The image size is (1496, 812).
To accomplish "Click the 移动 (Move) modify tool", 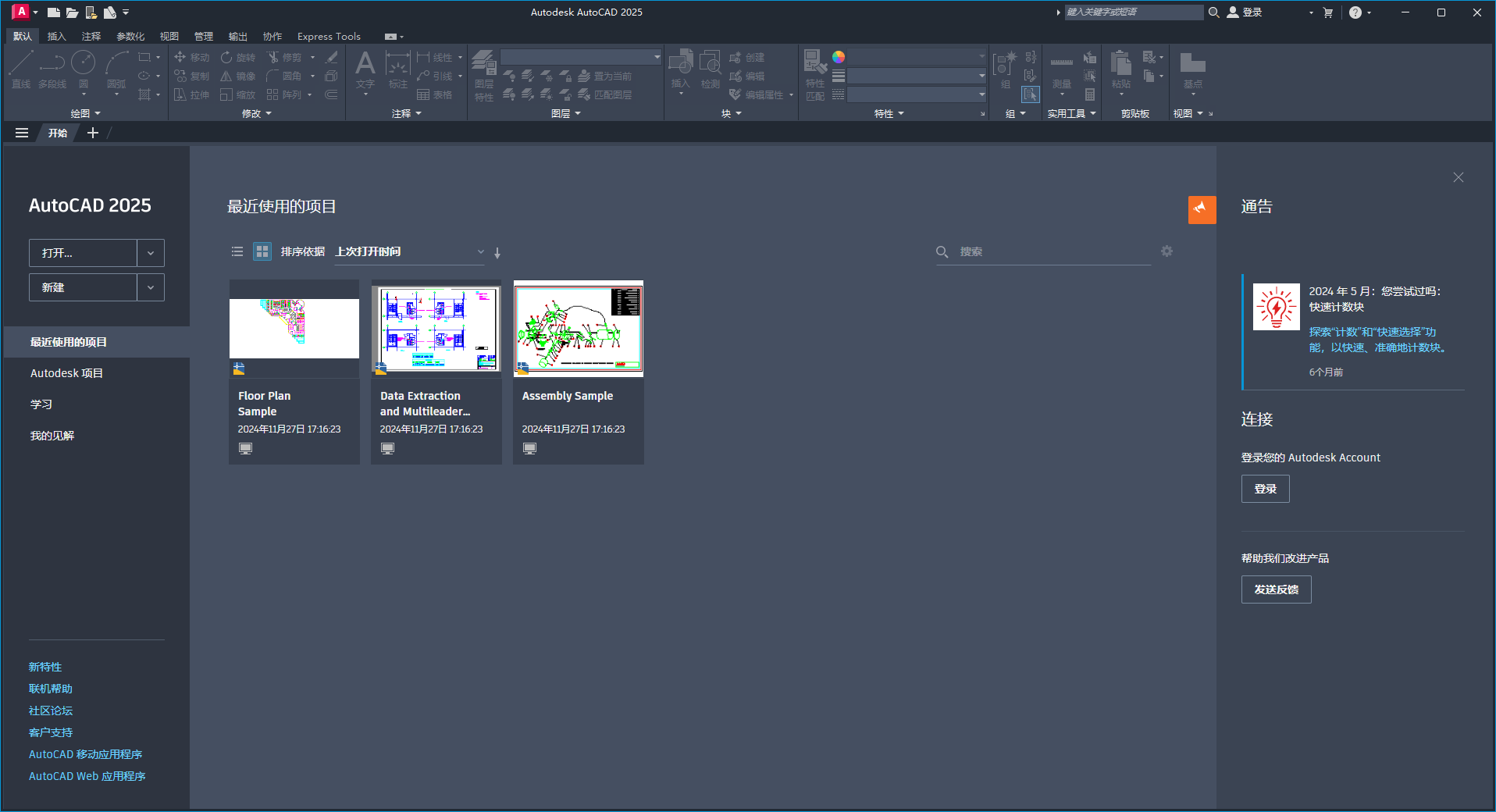I will [193, 57].
